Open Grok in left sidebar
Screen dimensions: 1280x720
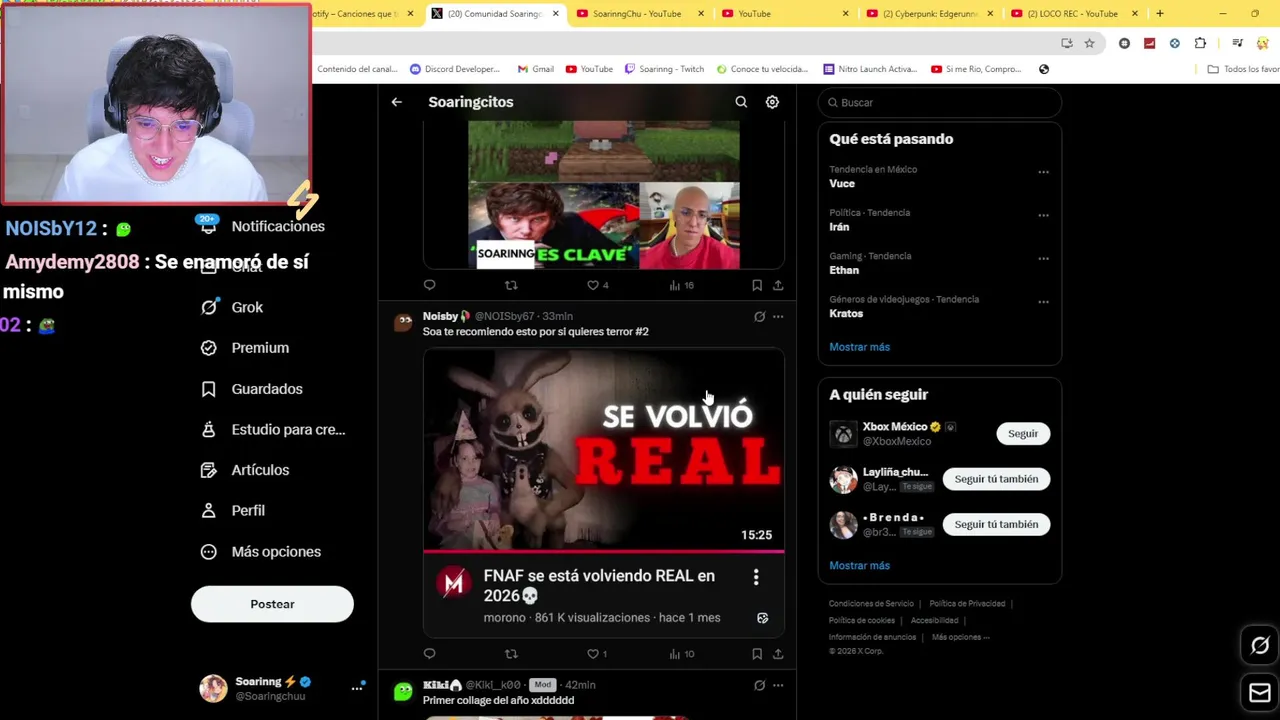[x=232, y=307]
